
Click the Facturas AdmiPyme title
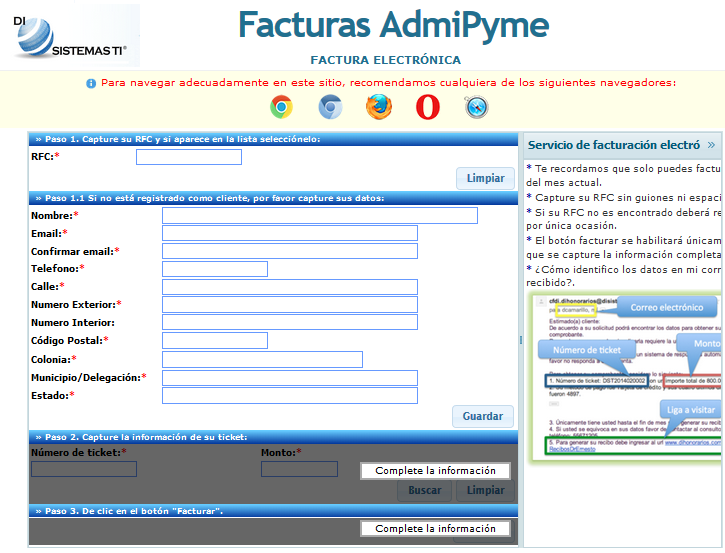click(x=394, y=25)
